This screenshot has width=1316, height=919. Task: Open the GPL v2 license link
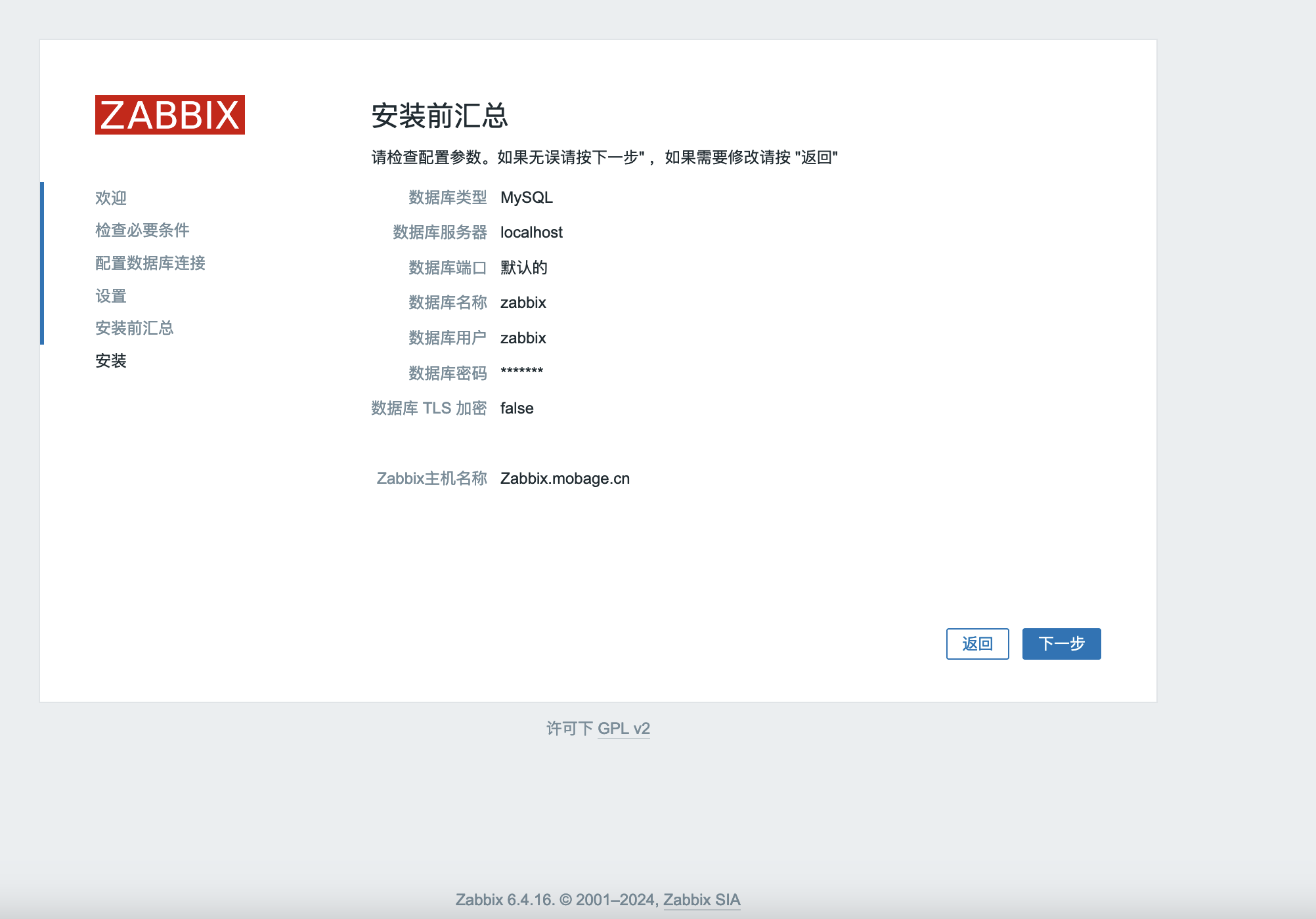624,729
